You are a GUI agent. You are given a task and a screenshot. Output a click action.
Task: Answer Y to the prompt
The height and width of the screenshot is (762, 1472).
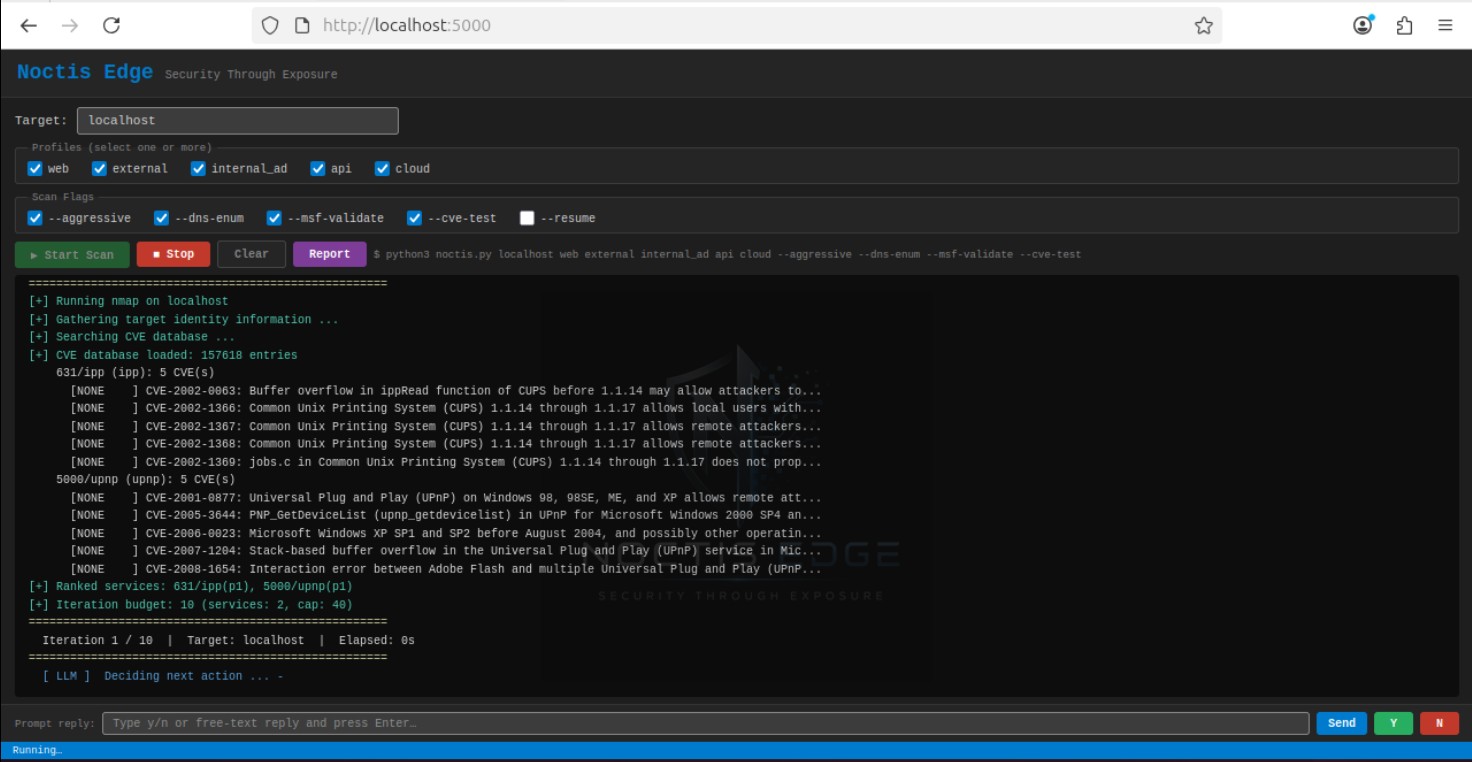click(1394, 723)
